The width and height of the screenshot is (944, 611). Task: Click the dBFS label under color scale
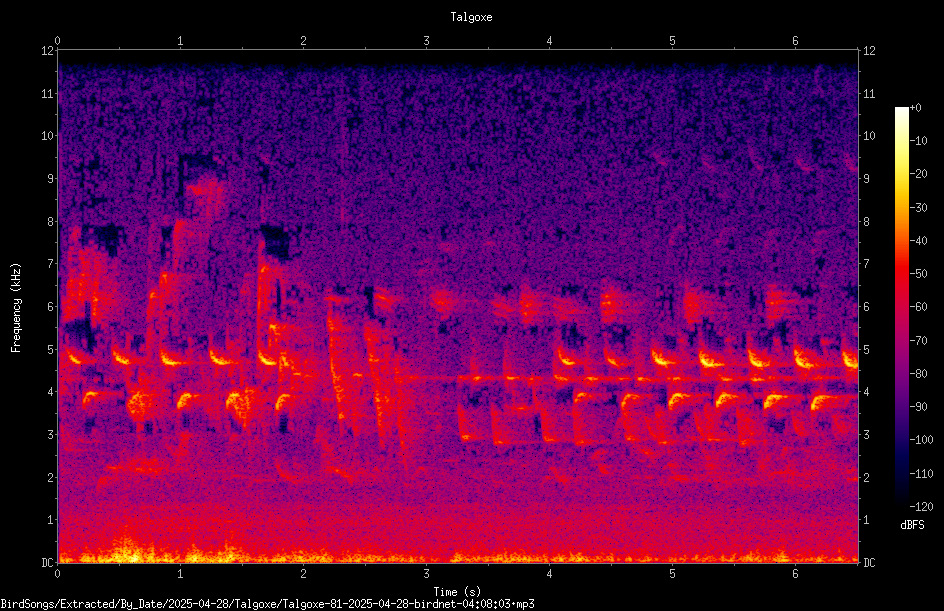(912, 525)
